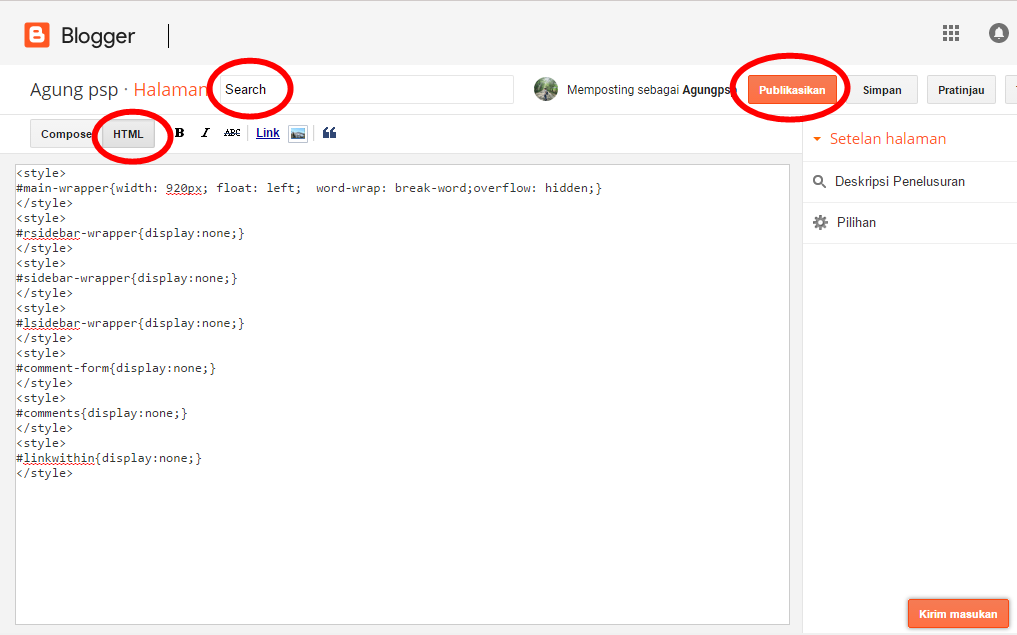Click the #sidebar-wrapper{display:none;} line
1017x635 pixels.
pos(127,278)
